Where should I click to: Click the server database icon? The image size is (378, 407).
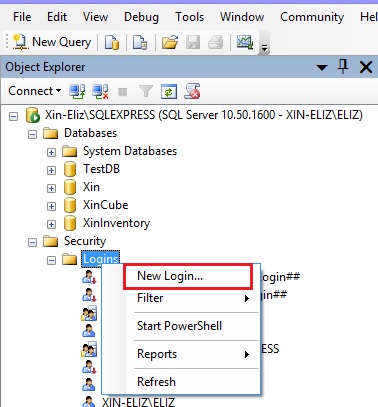click(33, 115)
